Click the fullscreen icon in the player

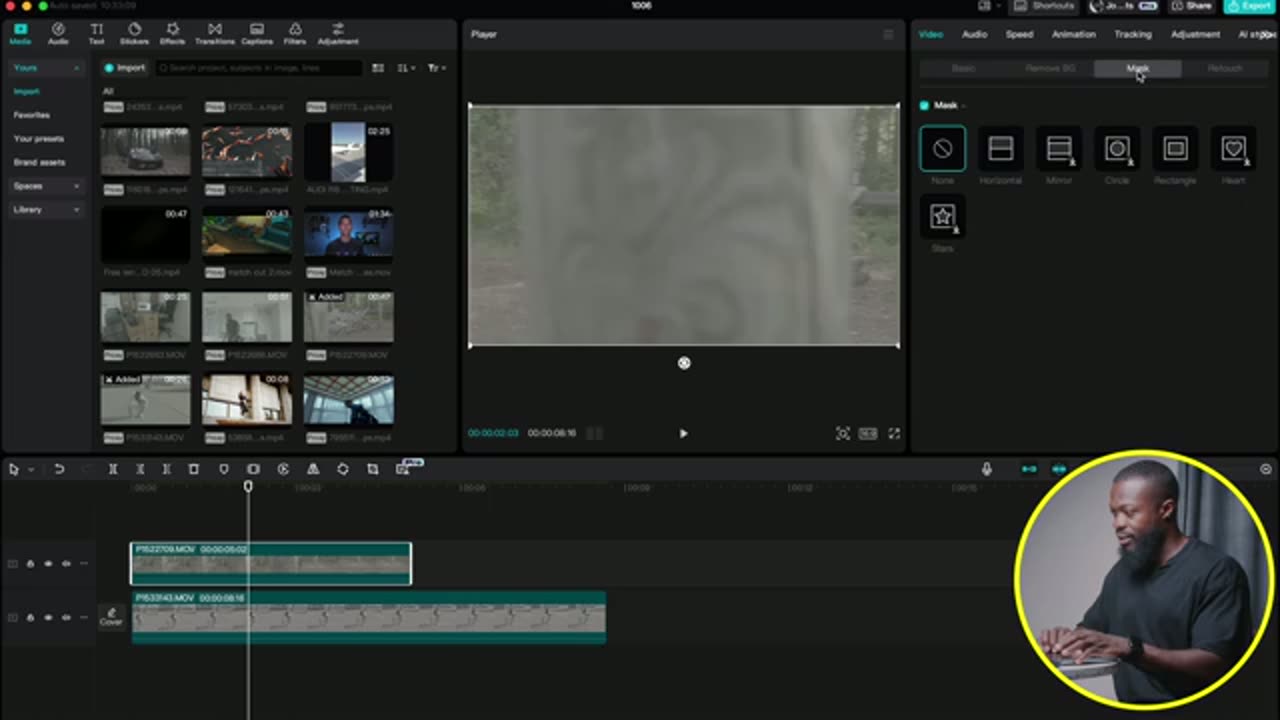coord(894,433)
